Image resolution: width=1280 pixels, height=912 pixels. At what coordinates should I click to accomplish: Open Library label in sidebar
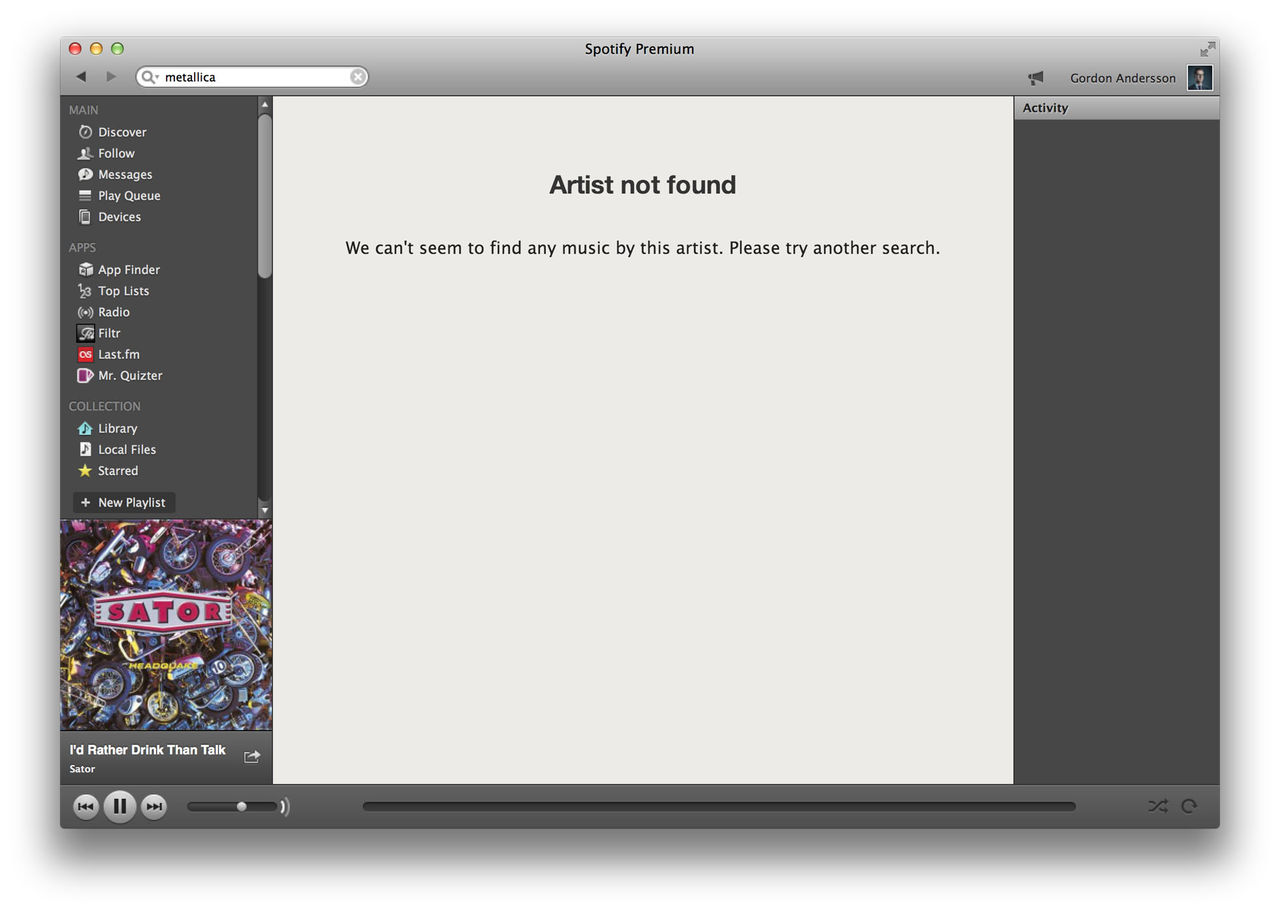[x=118, y=428]
